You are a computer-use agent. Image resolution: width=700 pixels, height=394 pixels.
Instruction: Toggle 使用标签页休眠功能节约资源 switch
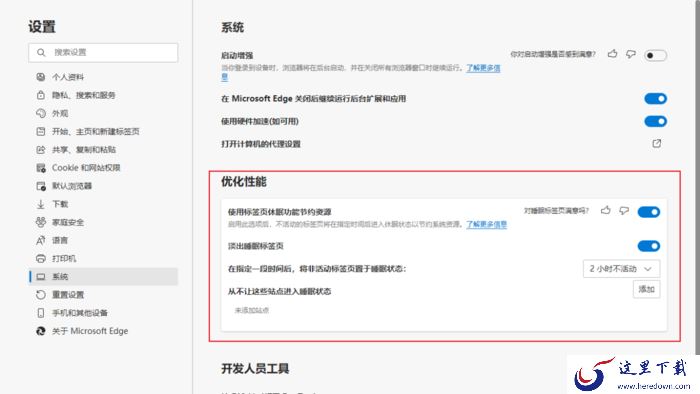click(x=649, y=212)
